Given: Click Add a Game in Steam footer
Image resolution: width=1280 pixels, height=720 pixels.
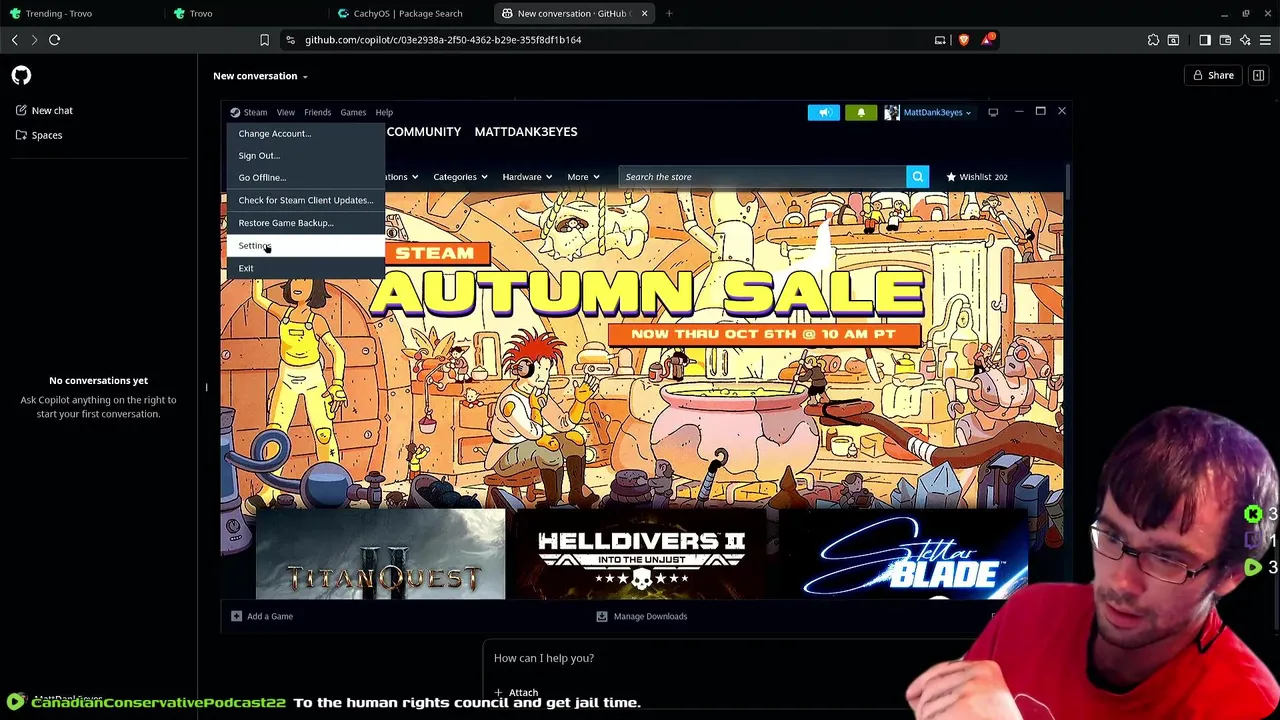Looking at the screenshot, I should 262,616.
